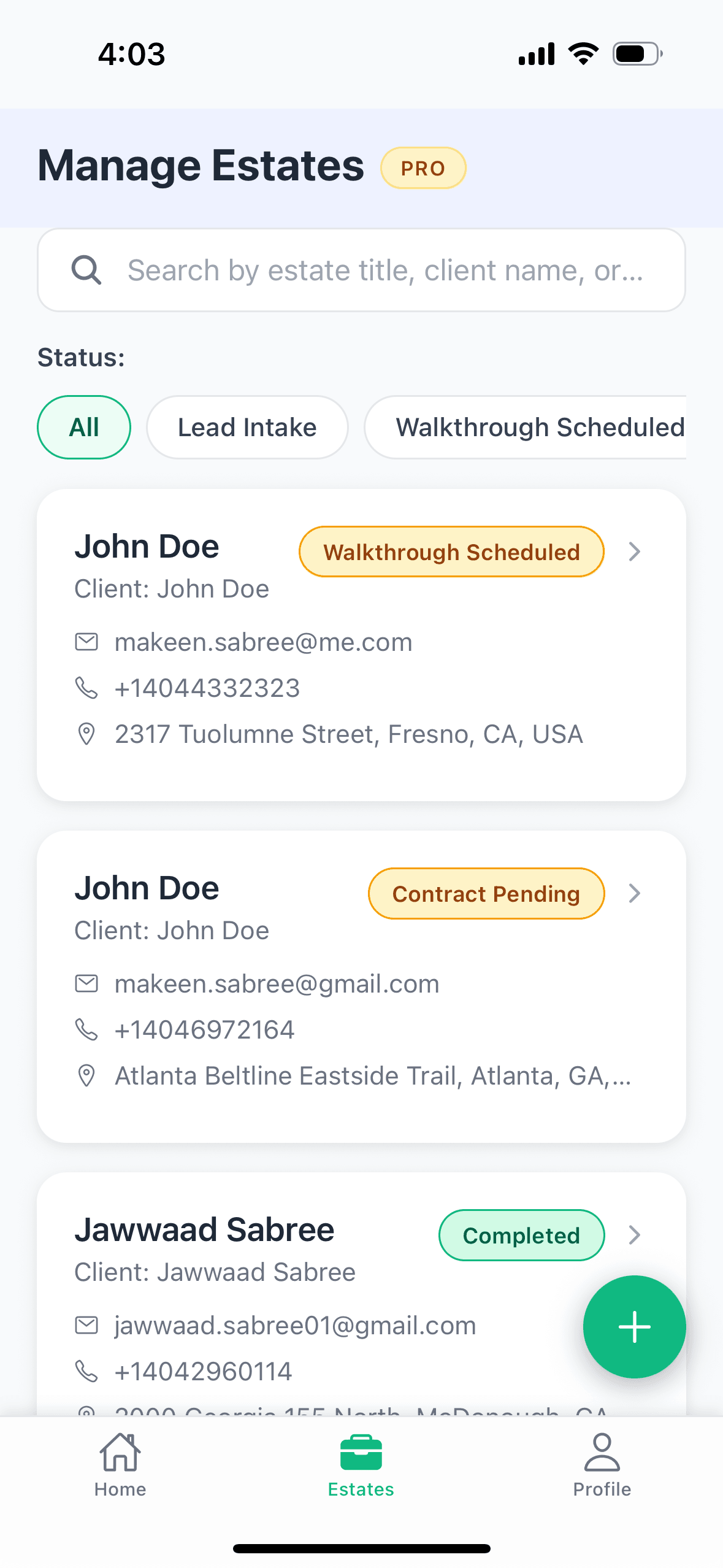This screenshot has height=1568, width=723.
Task: Tap the green add estate plus button
Action: pos(634,1326)
